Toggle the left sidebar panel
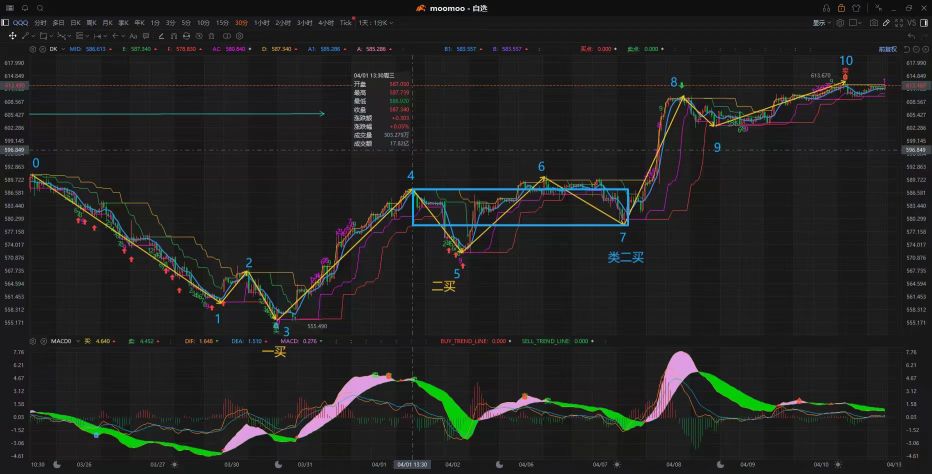Viewport: 932px width, 474px height. point(5,23)
